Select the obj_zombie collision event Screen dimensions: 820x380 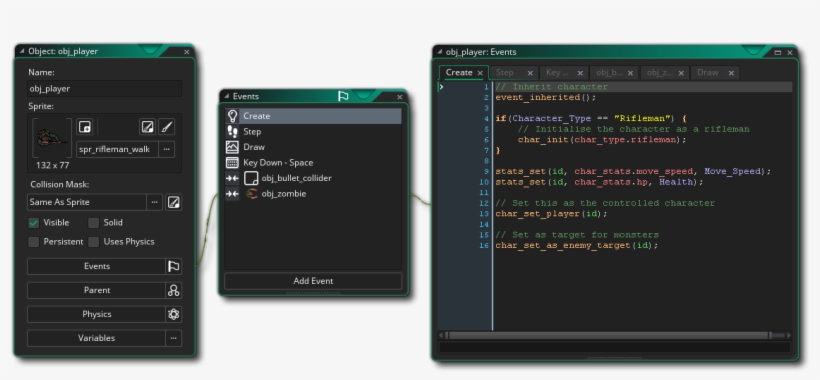click(x=313, y=193)
